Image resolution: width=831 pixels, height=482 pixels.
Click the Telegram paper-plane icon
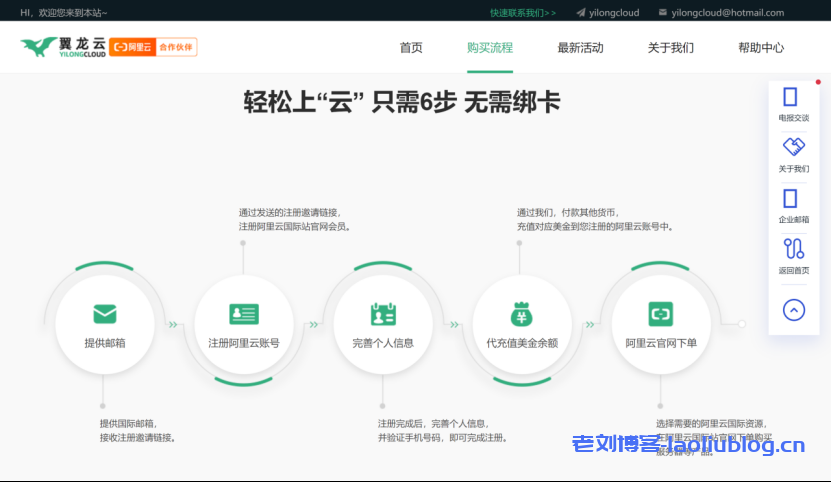tap(581, 13)
